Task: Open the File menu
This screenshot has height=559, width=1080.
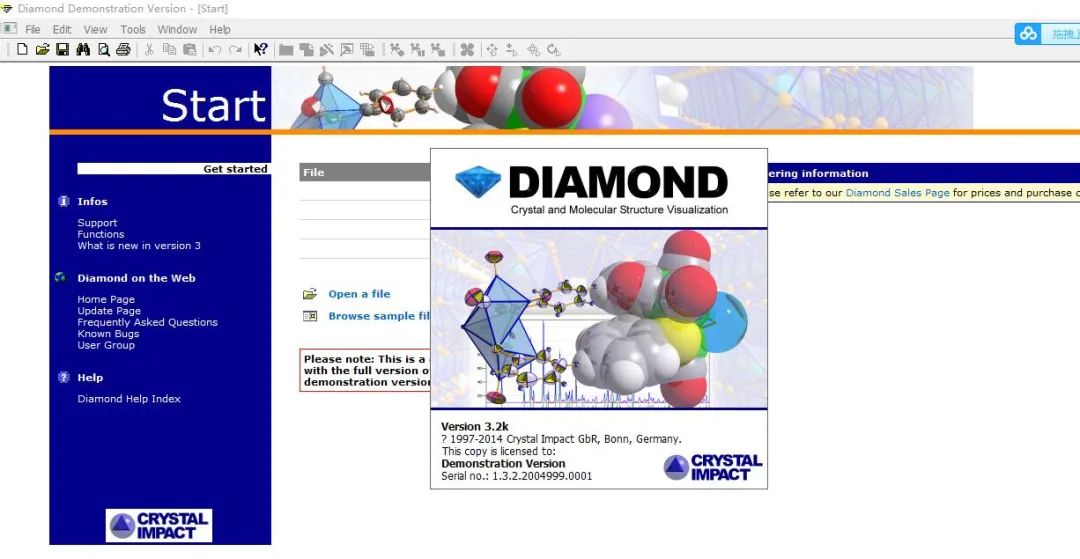Action: coord(32,30)
